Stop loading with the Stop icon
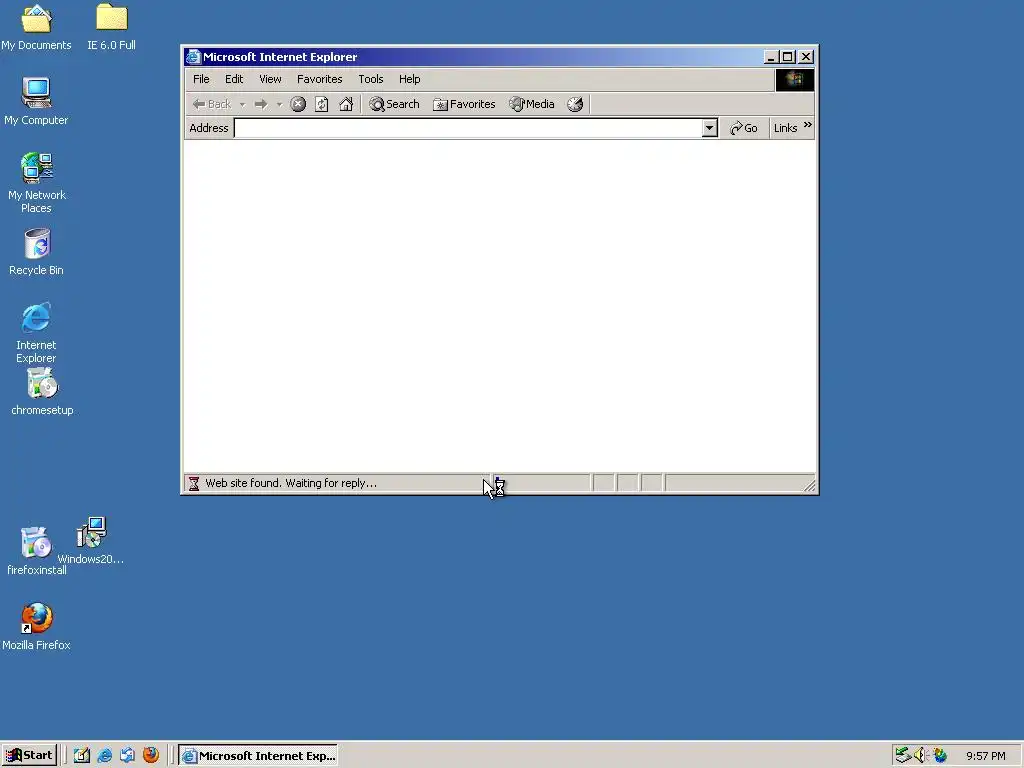The width and height of the screenshot is (1024, 768). tap(298, 104)
